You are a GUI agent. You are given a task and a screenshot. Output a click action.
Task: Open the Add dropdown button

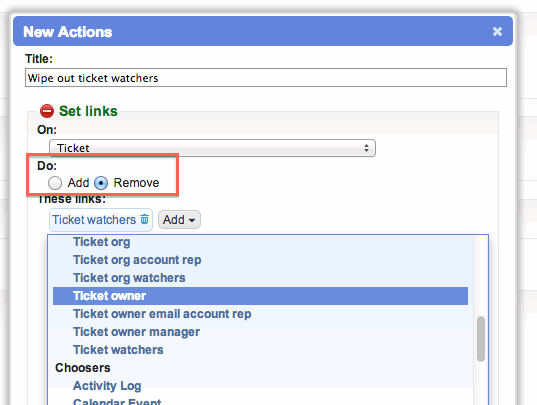pos(179,219)
